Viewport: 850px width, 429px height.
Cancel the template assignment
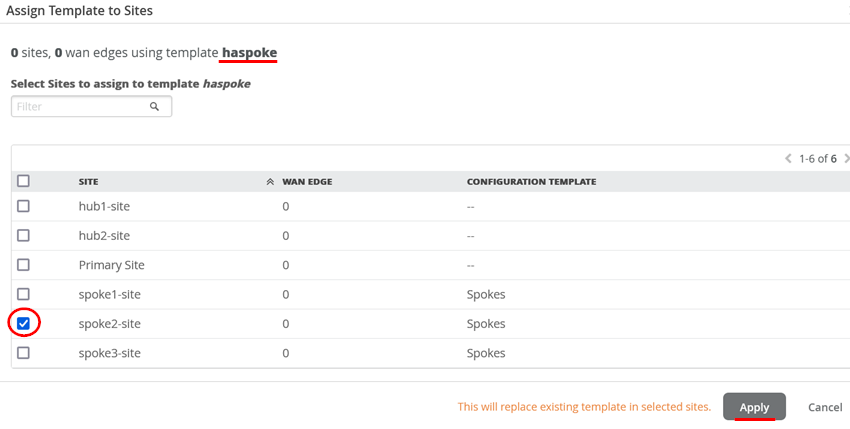pos(825,407)
